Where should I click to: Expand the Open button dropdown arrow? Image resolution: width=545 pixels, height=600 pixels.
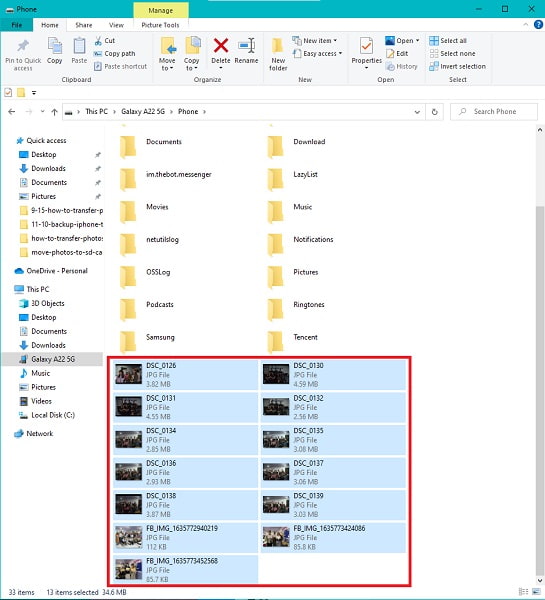tap(418, 41)
